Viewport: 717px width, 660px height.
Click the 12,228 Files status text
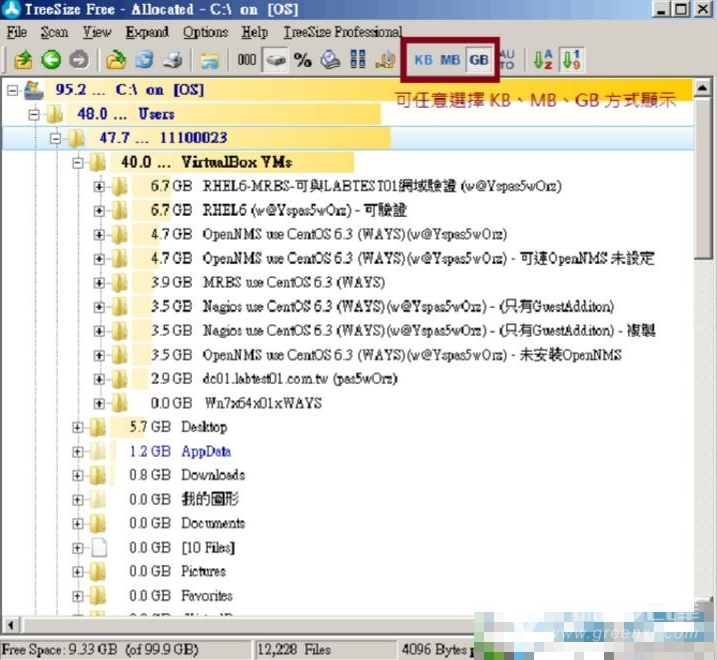pyautogui.click(x=294, y=649)
